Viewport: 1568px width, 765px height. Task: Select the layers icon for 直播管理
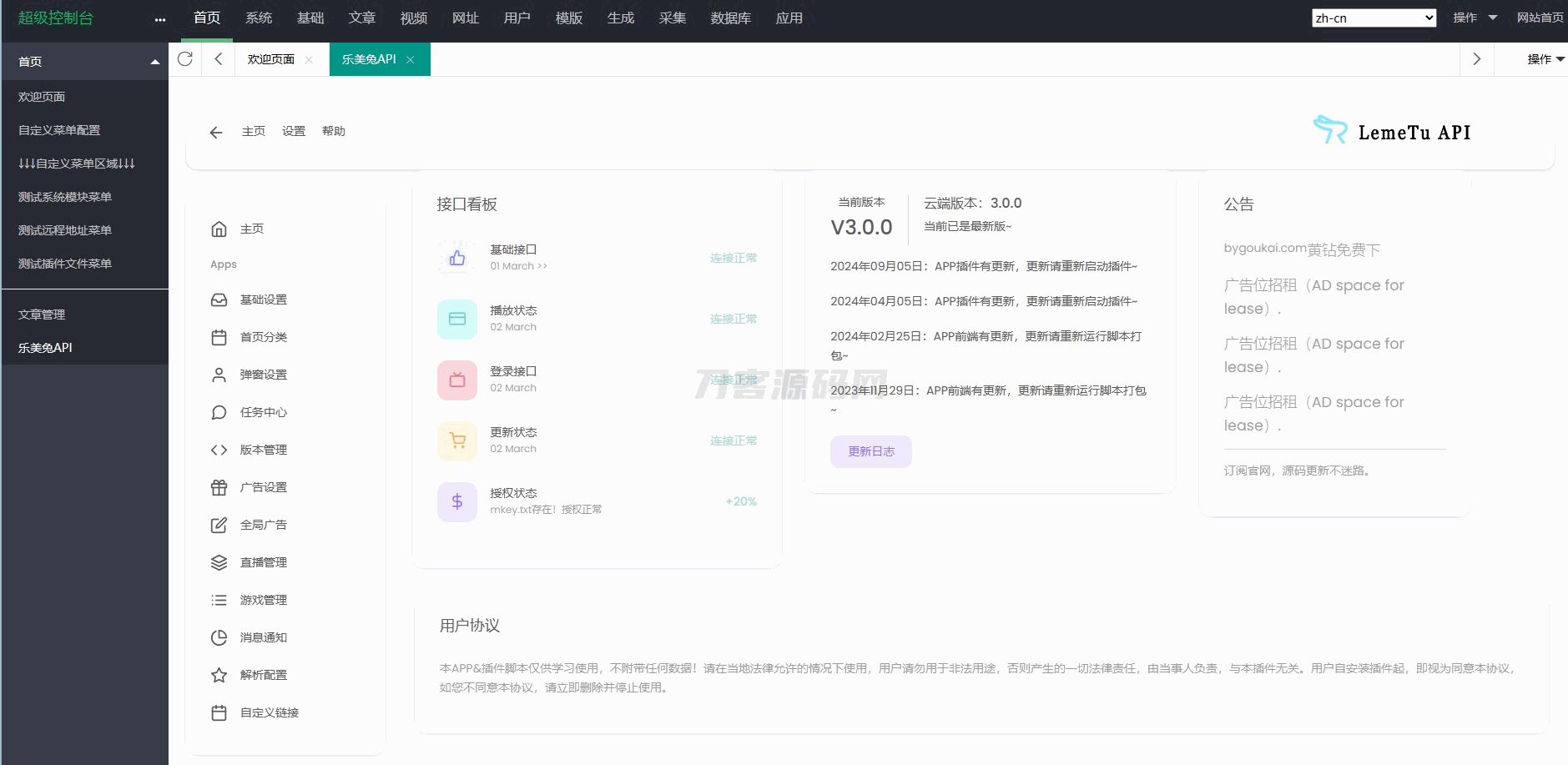pyautogui.click(x=219, y=563)
